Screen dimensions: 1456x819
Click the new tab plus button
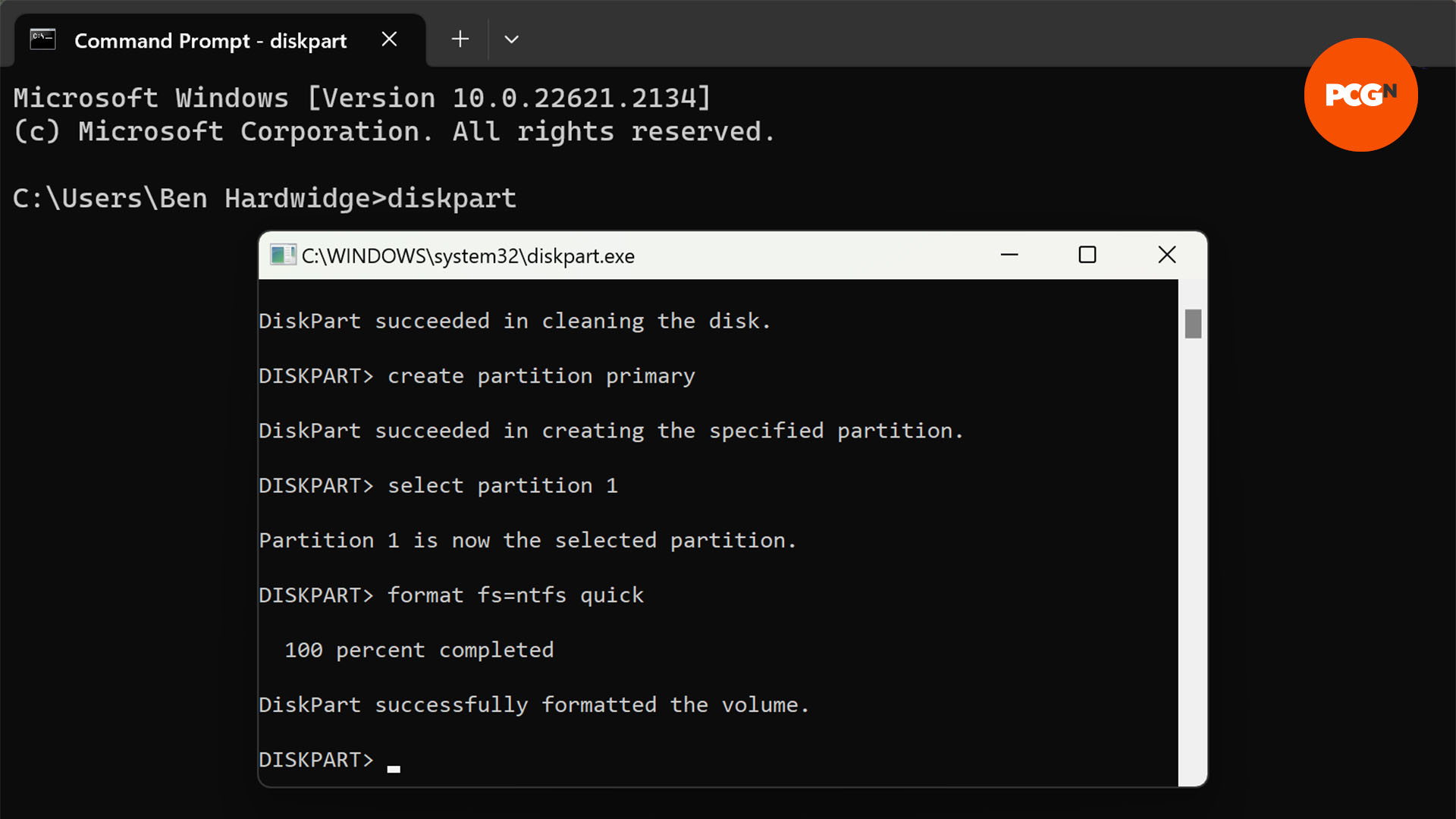click(x=459, y=39)
